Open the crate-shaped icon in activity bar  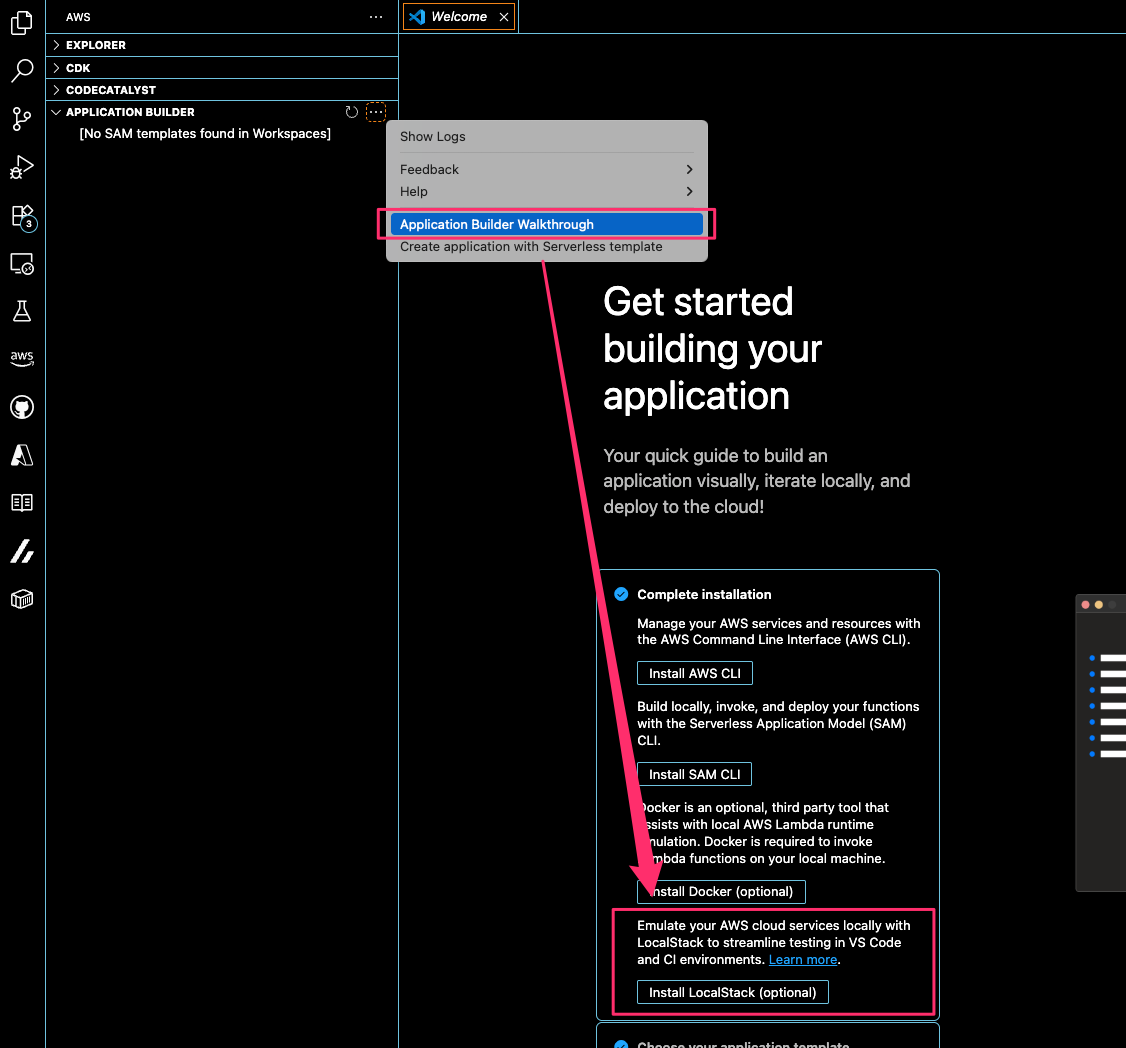[x=22, y=599]
